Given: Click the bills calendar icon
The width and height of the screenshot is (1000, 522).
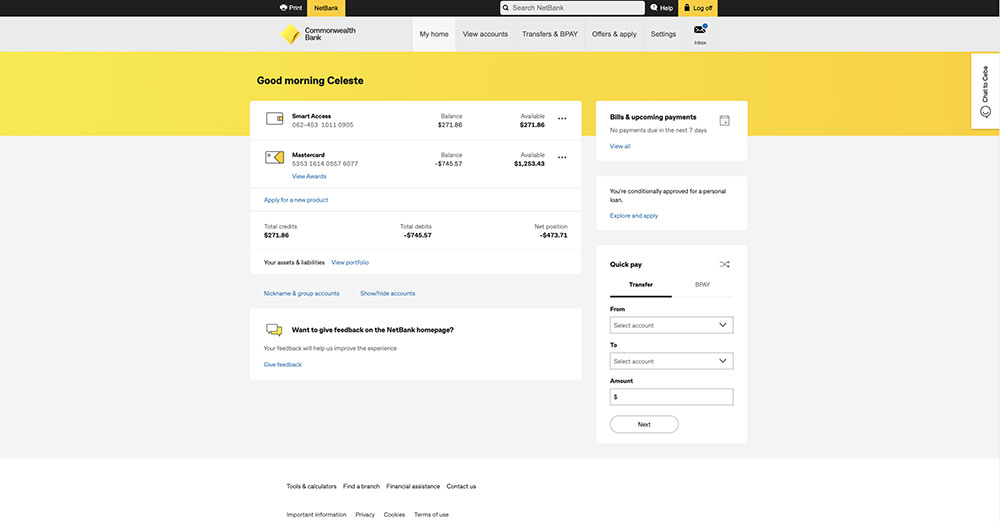Looking at the screenshot, I should tap(724, 121).
